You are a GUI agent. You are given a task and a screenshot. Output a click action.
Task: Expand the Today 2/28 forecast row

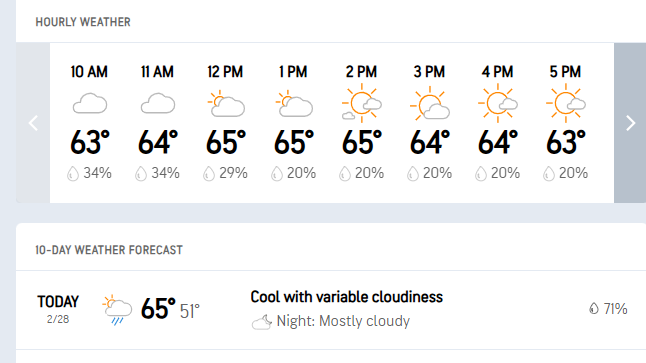[x=331, y=310]
